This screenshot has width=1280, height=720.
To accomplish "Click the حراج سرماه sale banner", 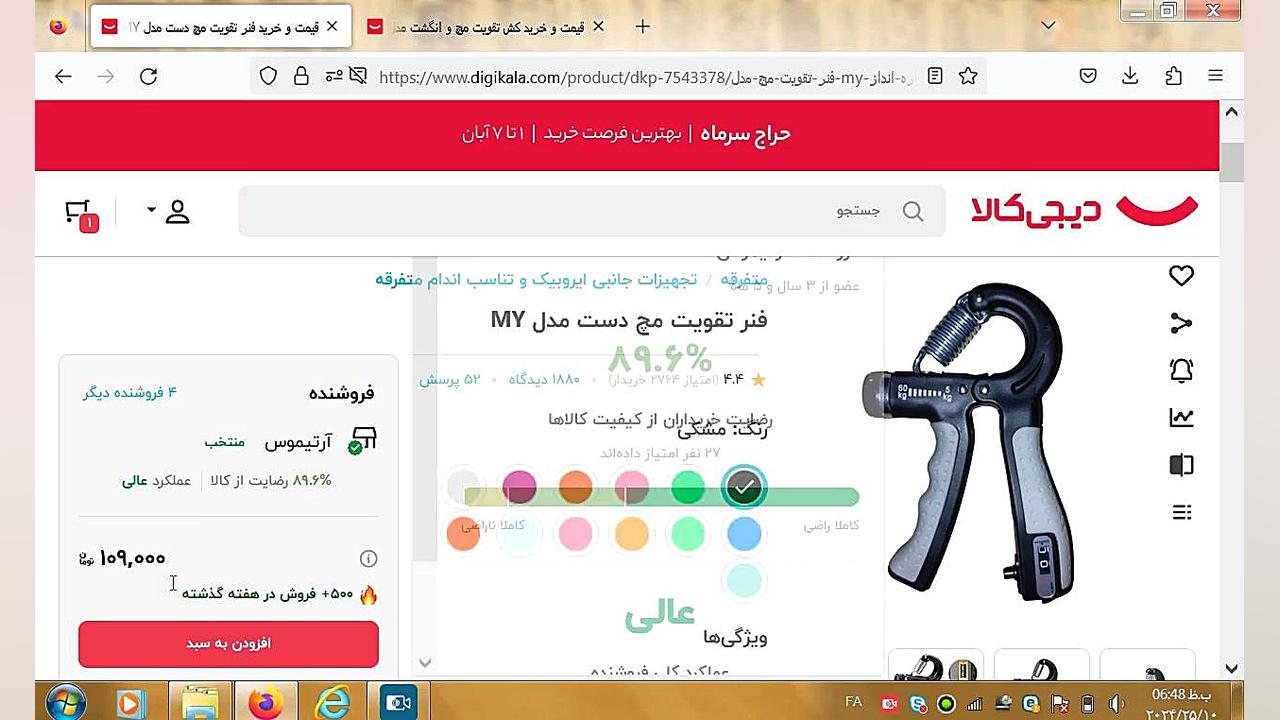I will click(627, 134).
